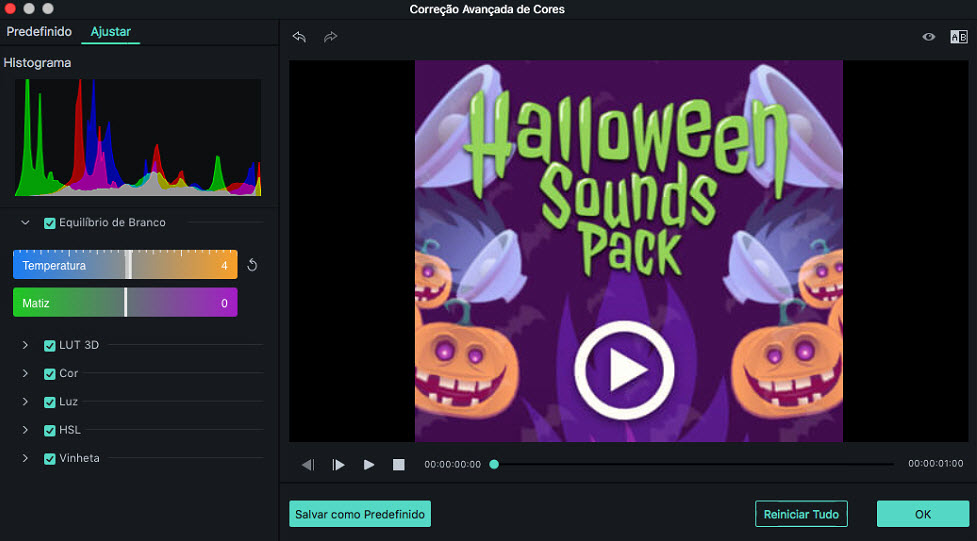
Task: Open the A/B comparison view
Action: [958, 37]
